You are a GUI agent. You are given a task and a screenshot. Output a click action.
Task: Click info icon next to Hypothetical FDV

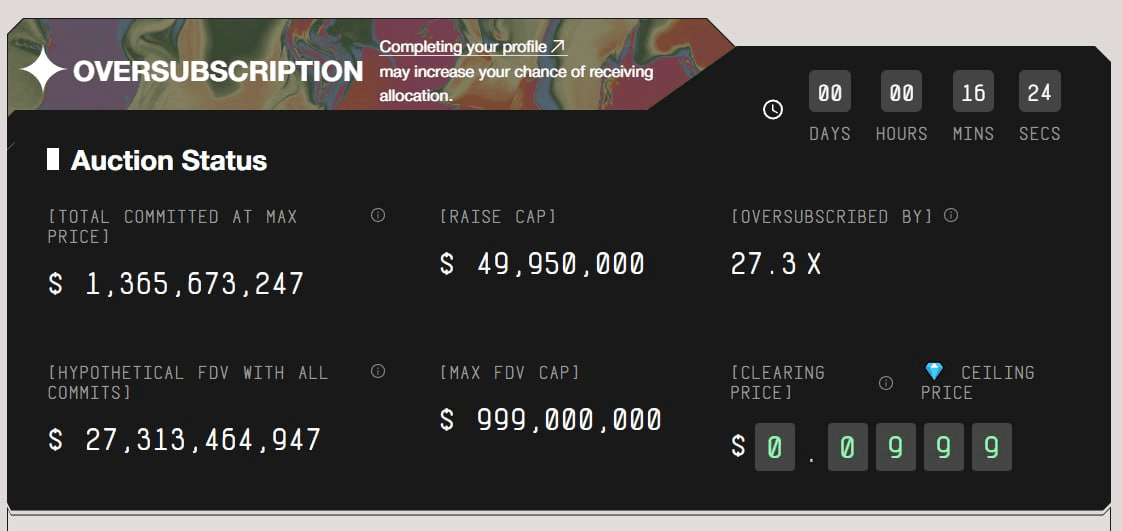(x=378, y=371)
